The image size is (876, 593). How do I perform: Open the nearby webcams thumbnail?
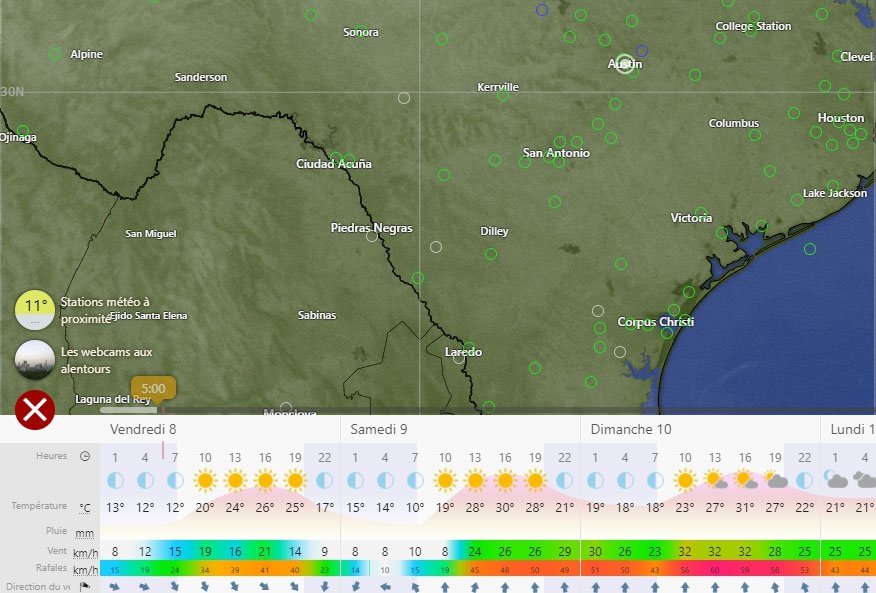tap(35, 359)
